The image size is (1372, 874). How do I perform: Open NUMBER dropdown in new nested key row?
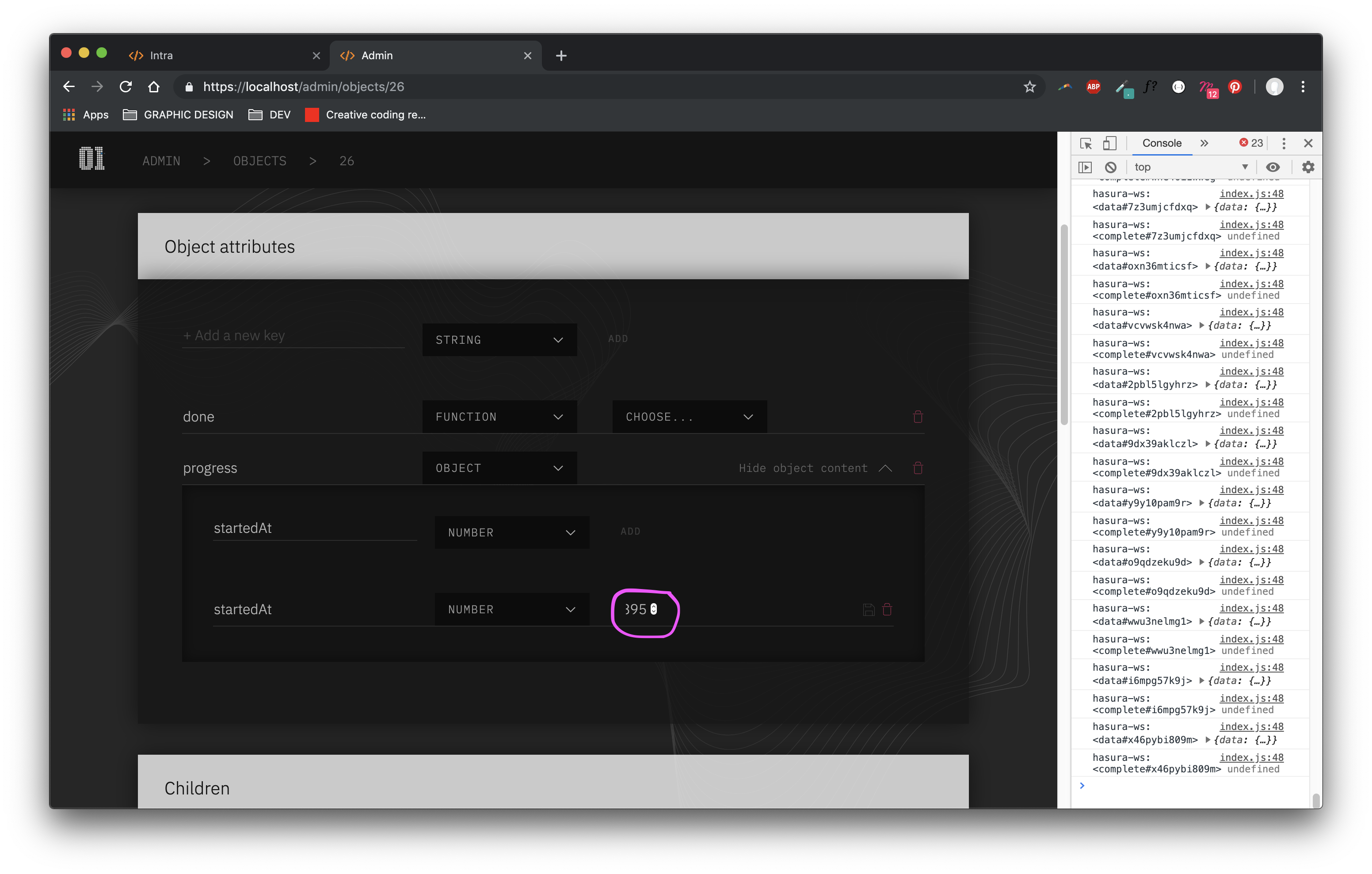pyautogui.click(x=512, y=532)
